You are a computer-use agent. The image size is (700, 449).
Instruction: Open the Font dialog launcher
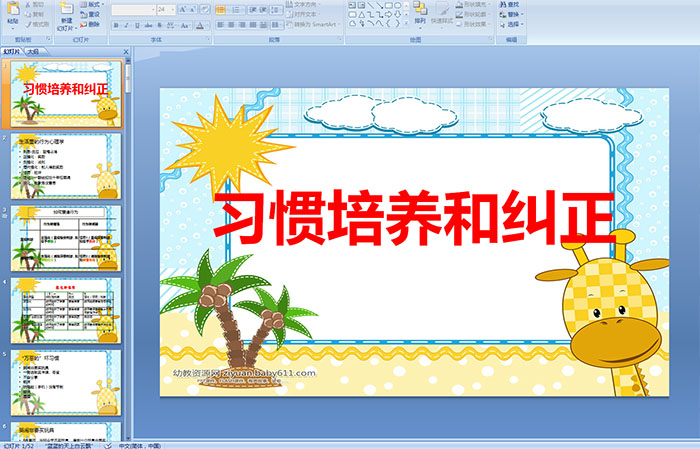pos(208,39)
